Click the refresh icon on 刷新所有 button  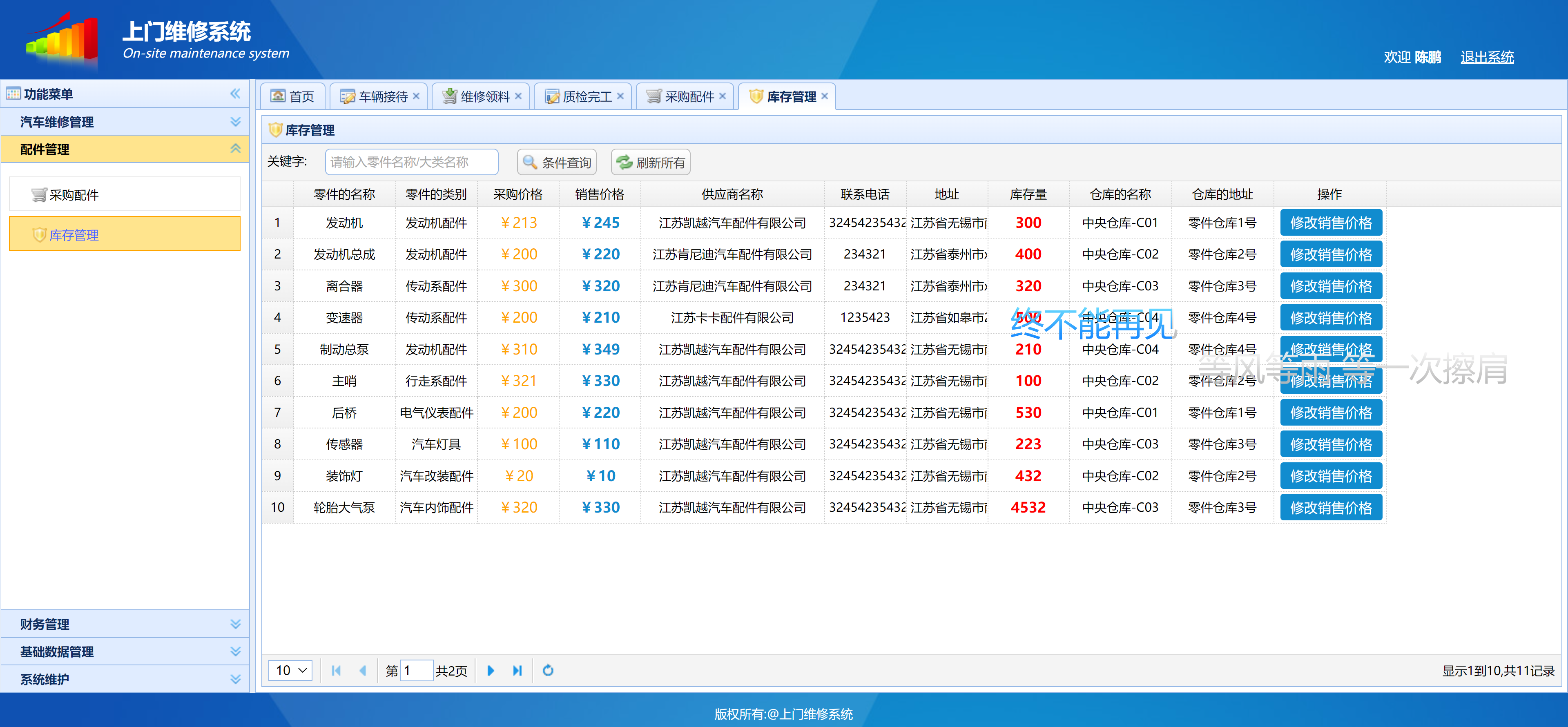point(625,162)
